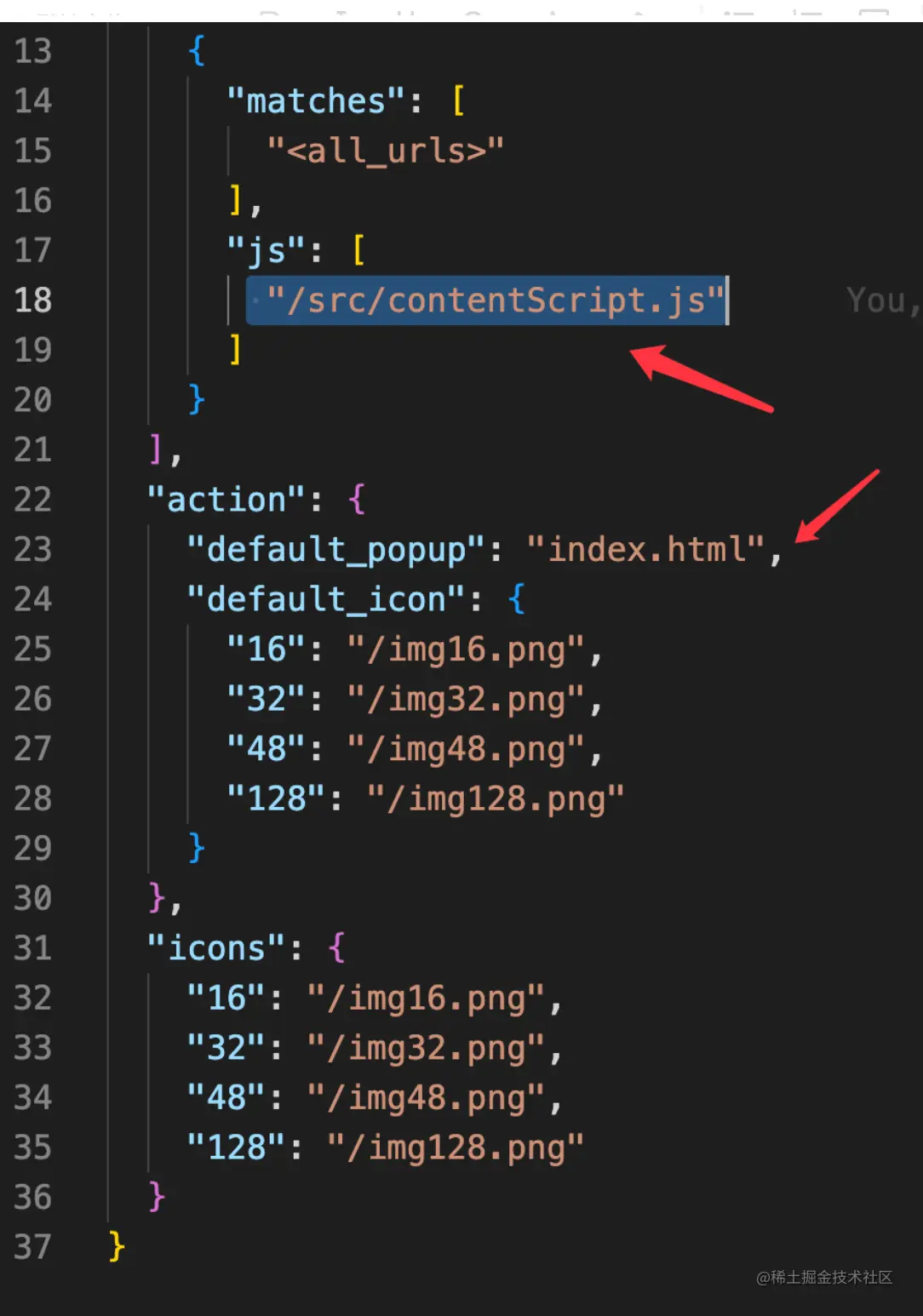Screen dimensions: 923x1316
Task: Click "/img32.png" on line 33
Action: tap(425, 1048)
